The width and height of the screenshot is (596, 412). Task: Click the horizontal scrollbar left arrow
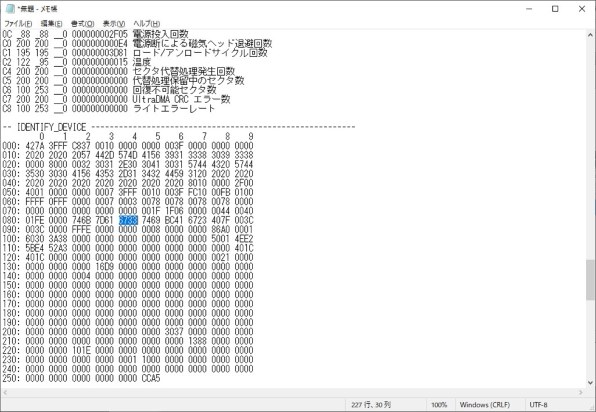[x=5, y=392]
